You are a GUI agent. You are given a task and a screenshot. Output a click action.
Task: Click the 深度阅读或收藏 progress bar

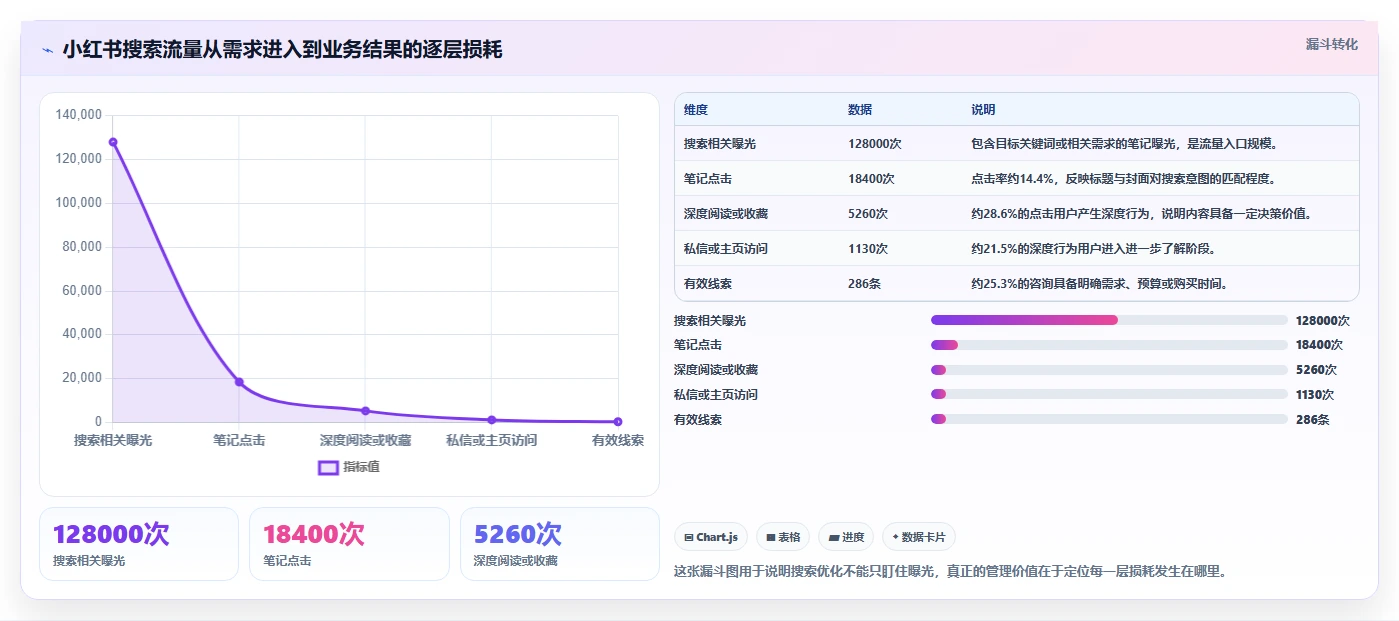click(x=1109, y=370)
